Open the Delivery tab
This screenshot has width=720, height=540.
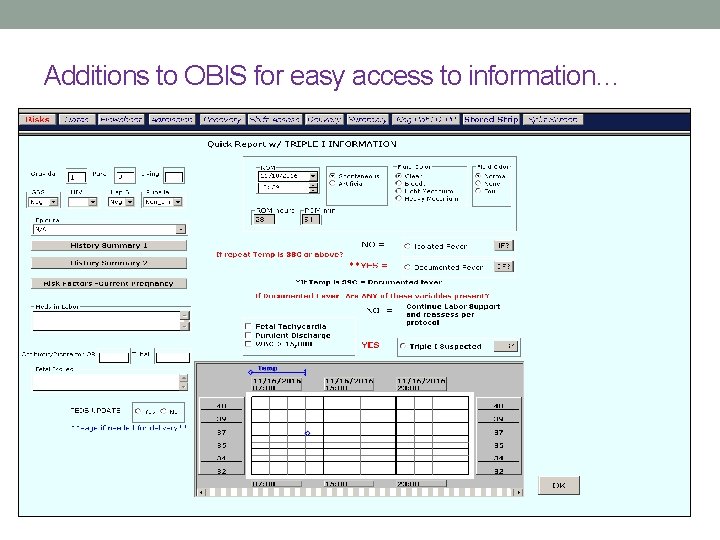pyautogui.click(x=324, y=119)
